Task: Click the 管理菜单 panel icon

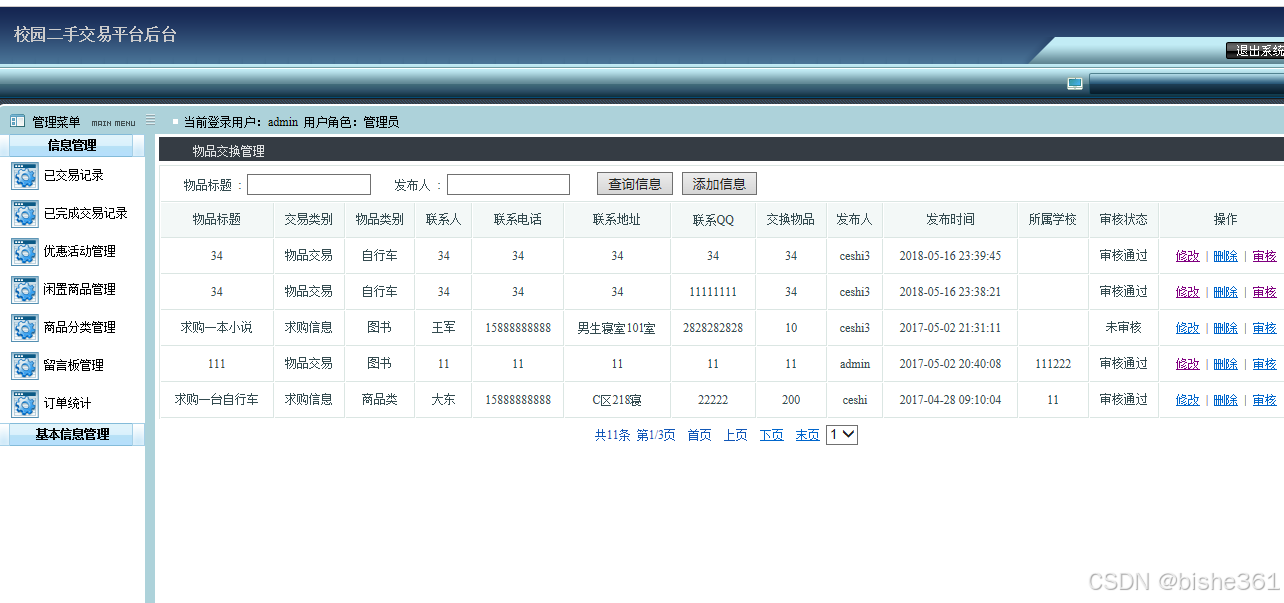Action: pyautogui.click(x=17, y=121)
